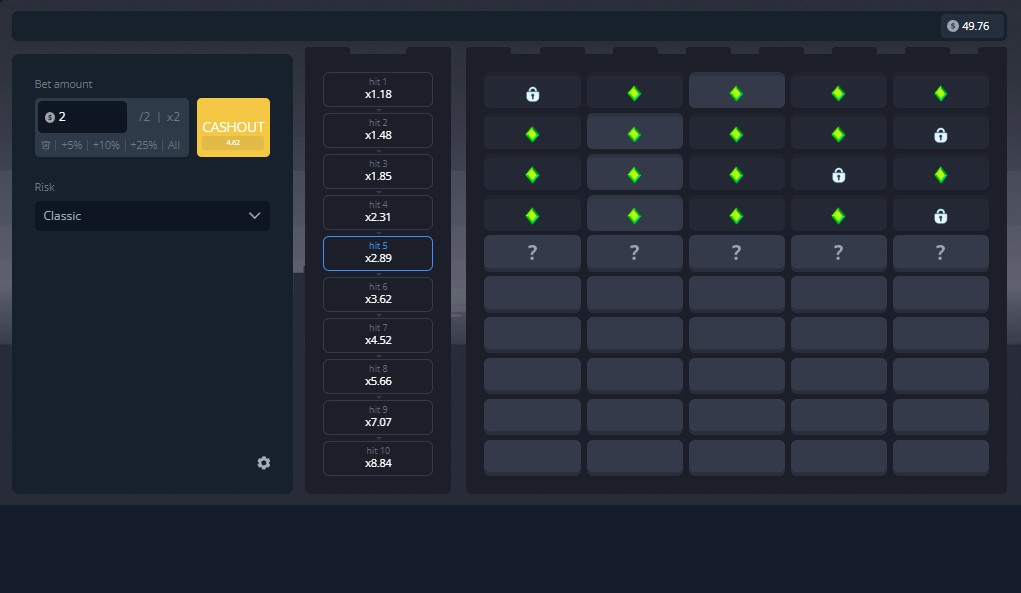This screenshot has height=593, width=1021.
Task: Select the hit 5 x2.89 multiplier
Action: 378,253
